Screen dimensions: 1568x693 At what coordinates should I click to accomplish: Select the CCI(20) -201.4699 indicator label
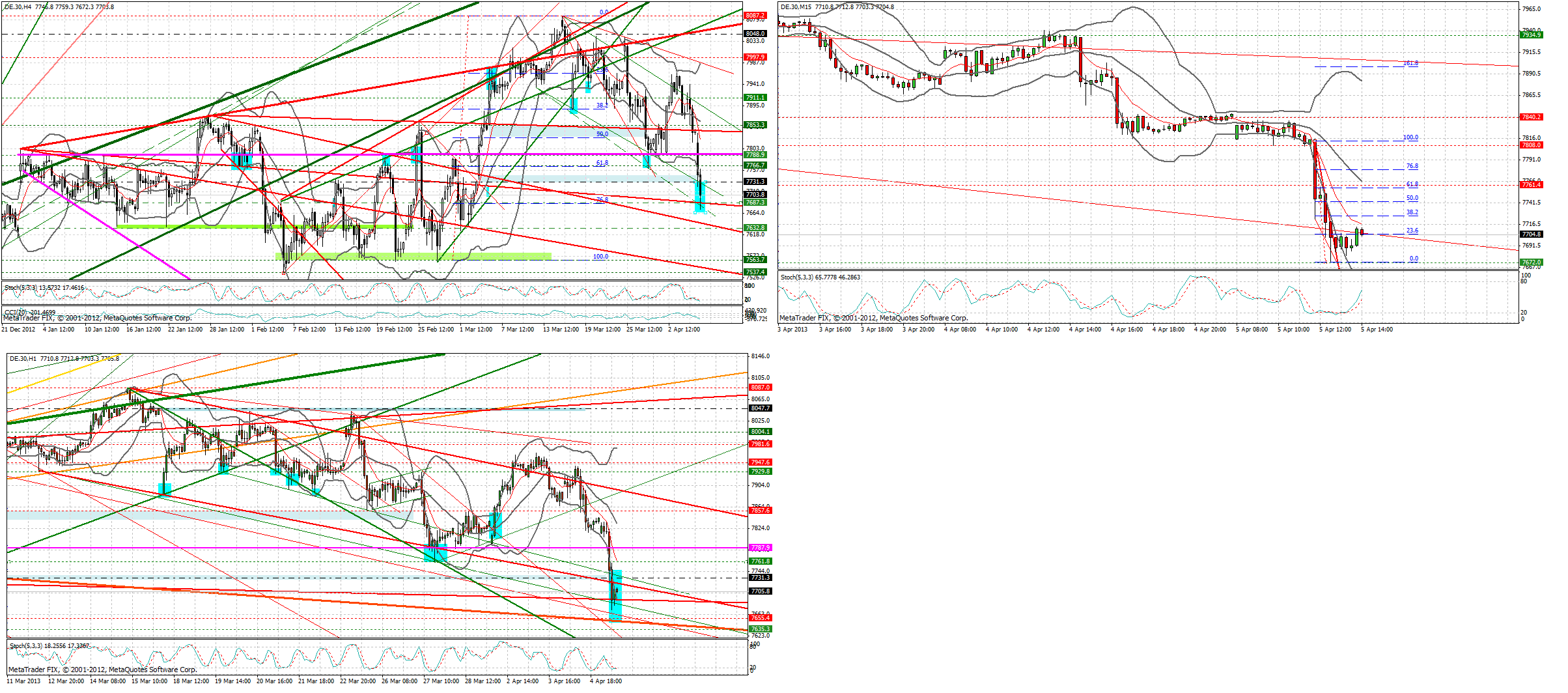coord(30,312)
